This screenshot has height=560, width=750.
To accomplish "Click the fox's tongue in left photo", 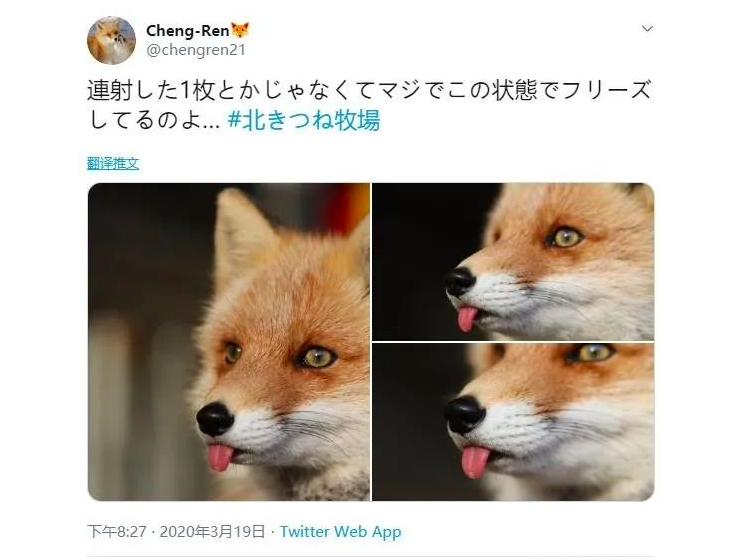I will (x=220, y=457).
